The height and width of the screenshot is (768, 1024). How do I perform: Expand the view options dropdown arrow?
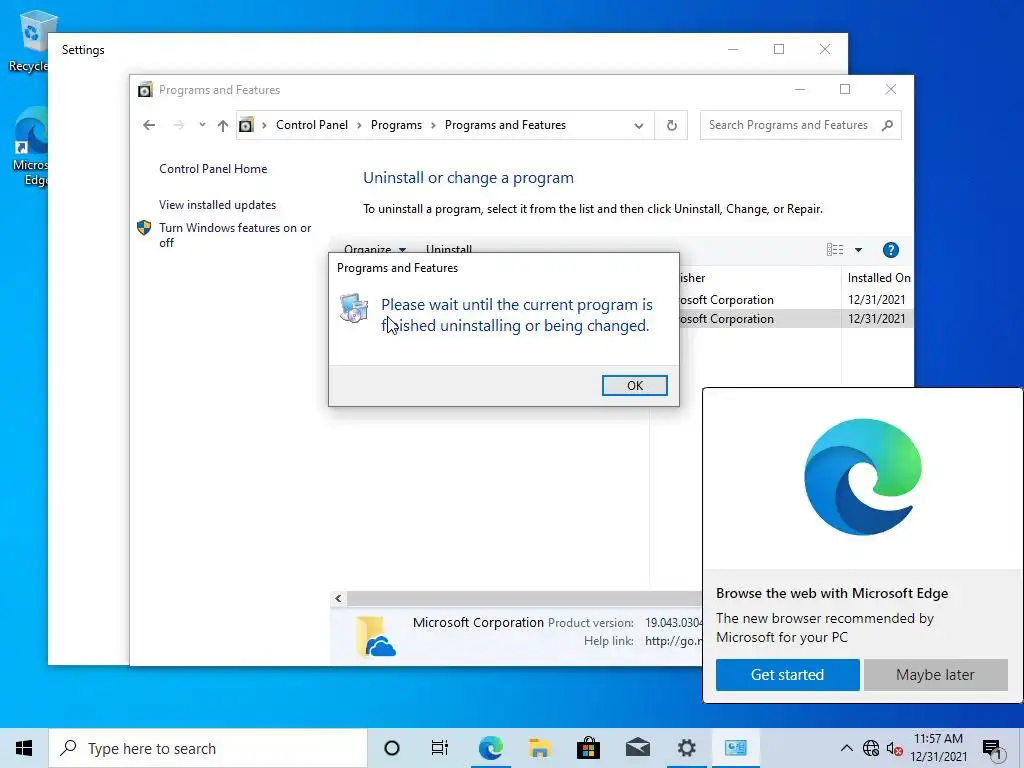click(x=858, y=249)
